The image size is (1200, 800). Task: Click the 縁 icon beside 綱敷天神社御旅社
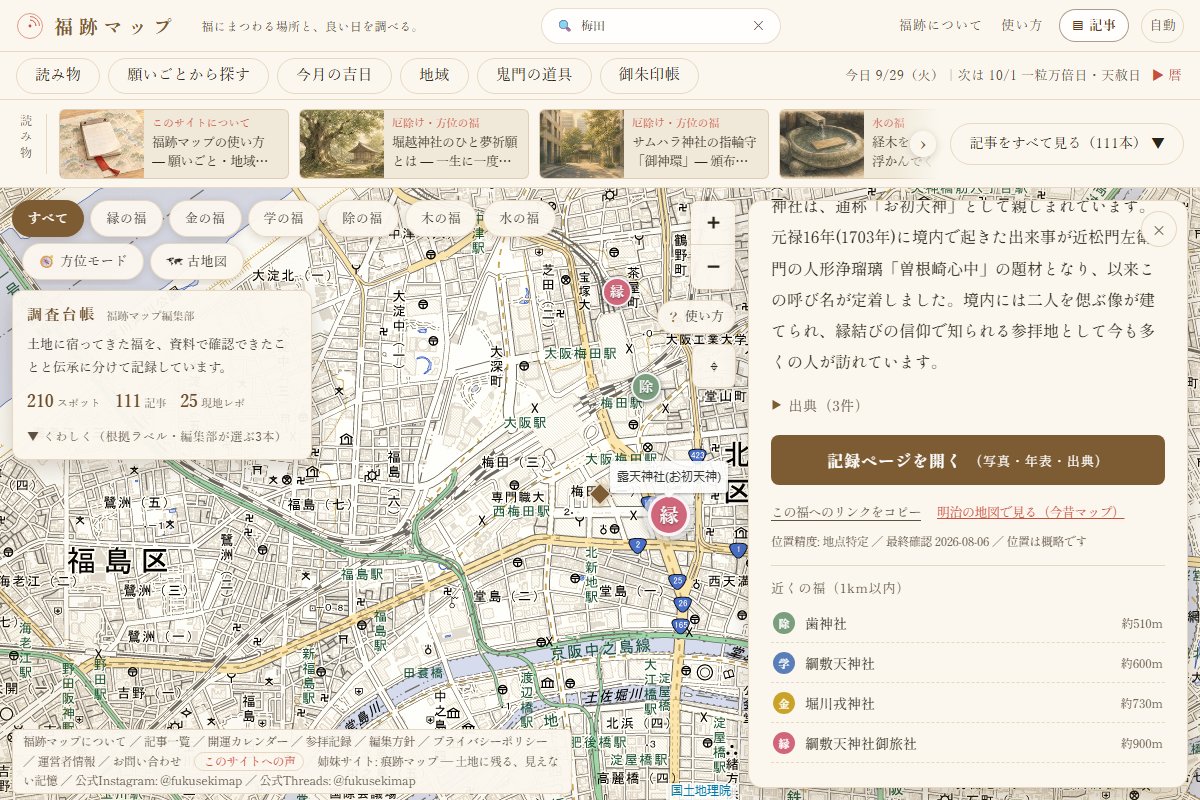point(784,743)
